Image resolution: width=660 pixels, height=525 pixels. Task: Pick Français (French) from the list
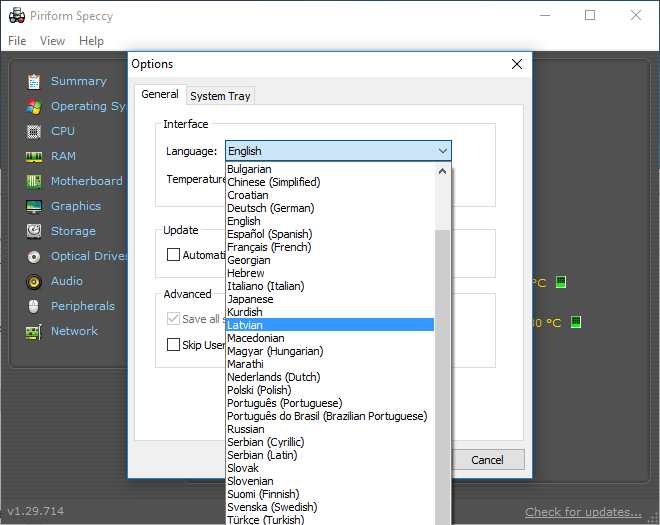pos(330,247)
